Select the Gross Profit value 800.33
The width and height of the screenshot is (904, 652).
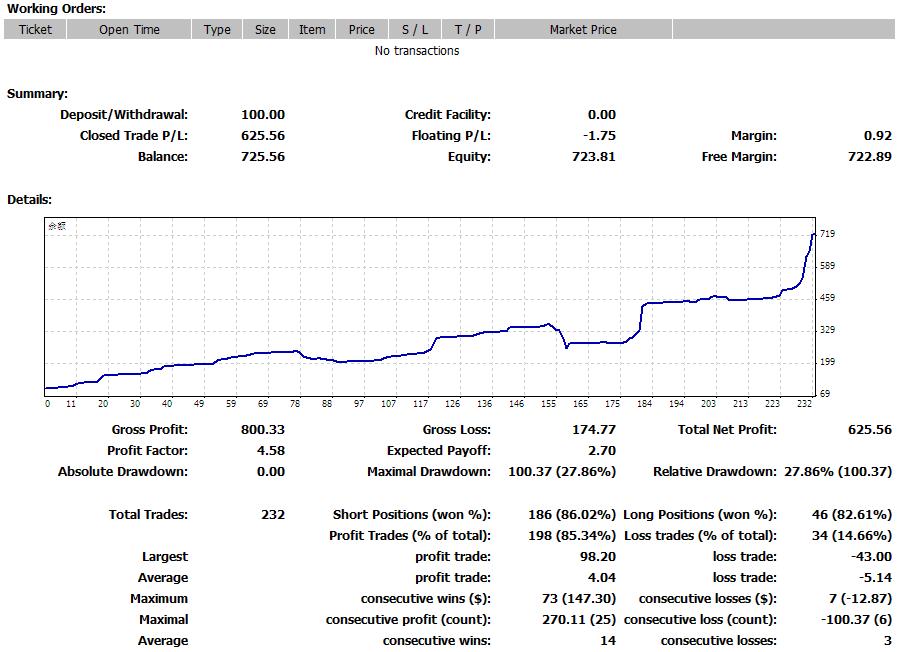[263, 430]
